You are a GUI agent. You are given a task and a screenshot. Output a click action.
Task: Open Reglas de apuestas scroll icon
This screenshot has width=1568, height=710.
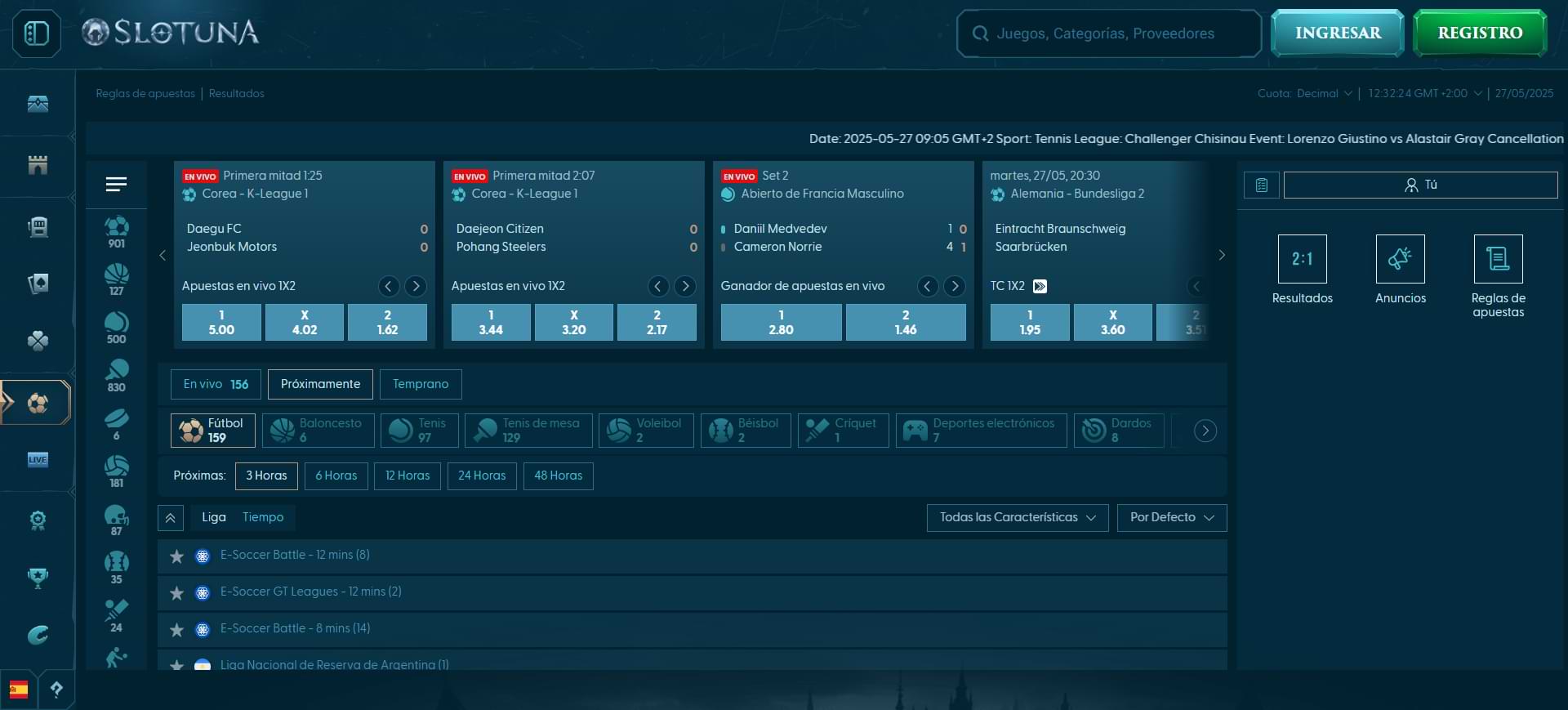pyautogui.click(x=1498, y=259)
